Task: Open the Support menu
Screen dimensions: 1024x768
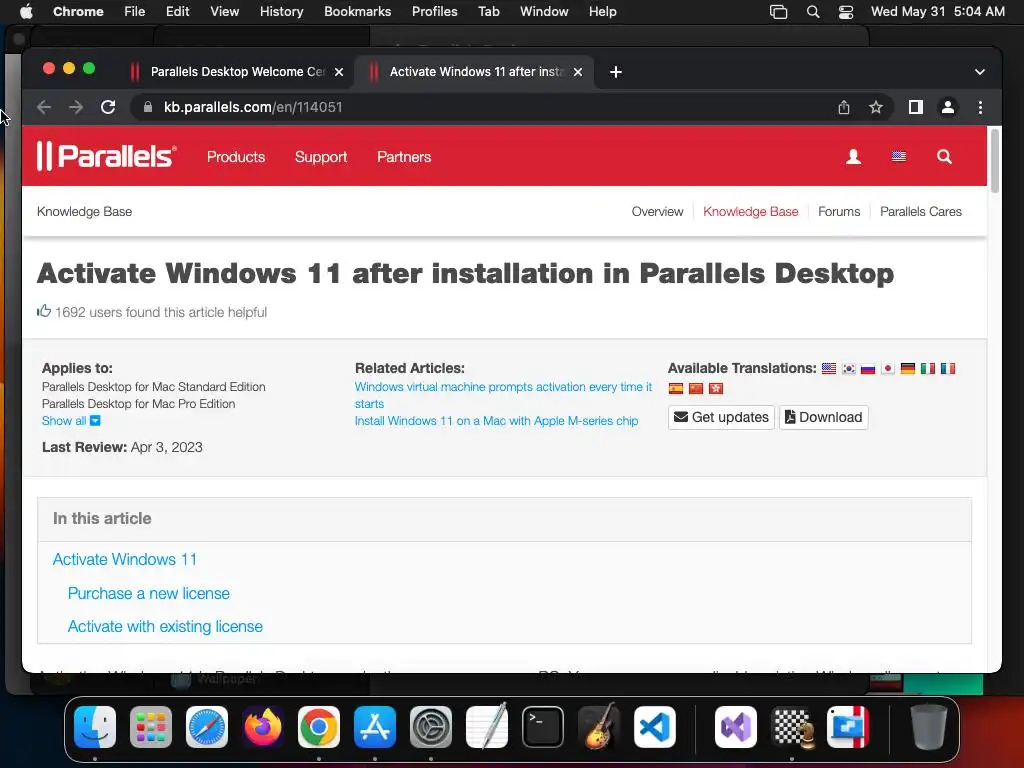Action: tap(321, 157)
